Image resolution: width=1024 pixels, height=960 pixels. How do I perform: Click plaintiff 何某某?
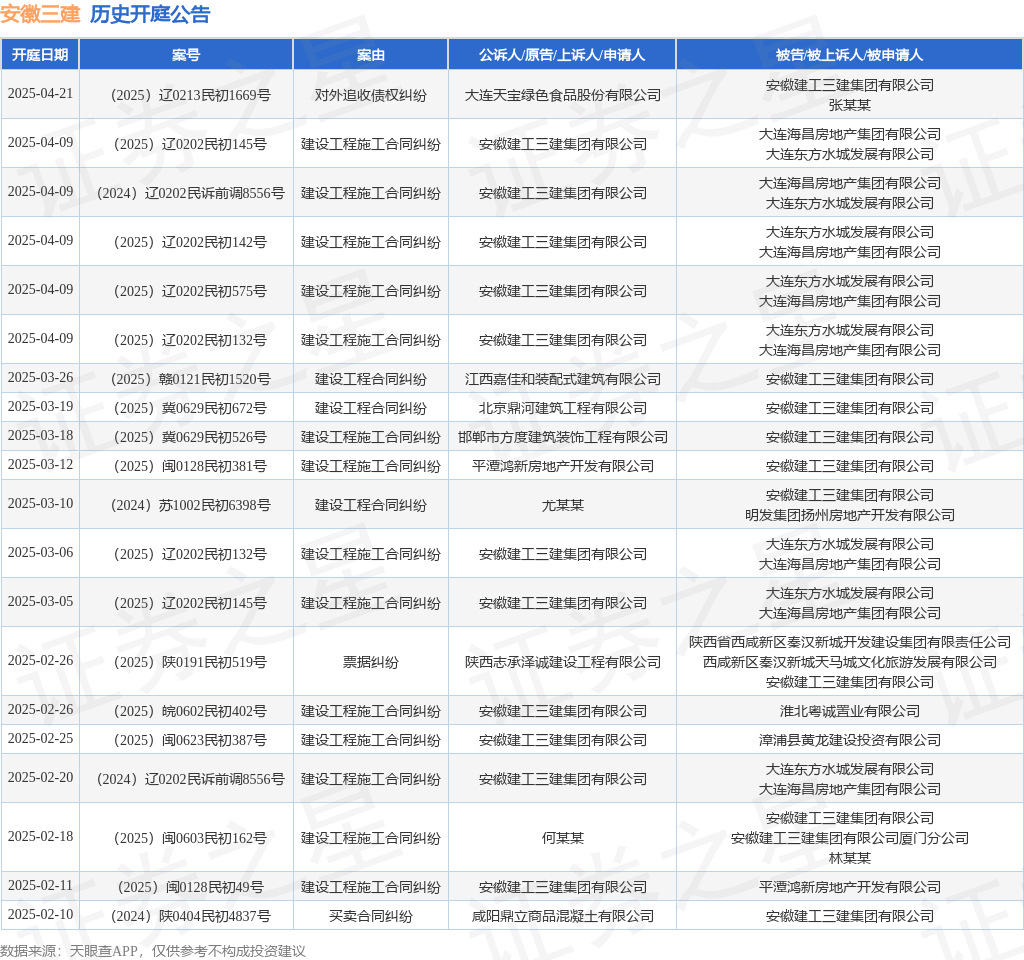point(562,838)
